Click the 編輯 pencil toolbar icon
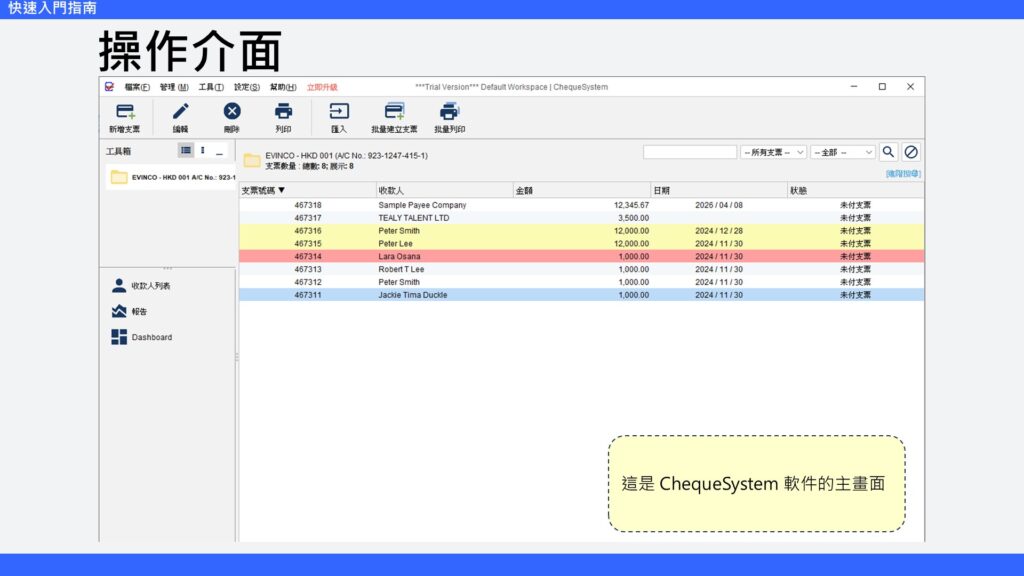 180,112
